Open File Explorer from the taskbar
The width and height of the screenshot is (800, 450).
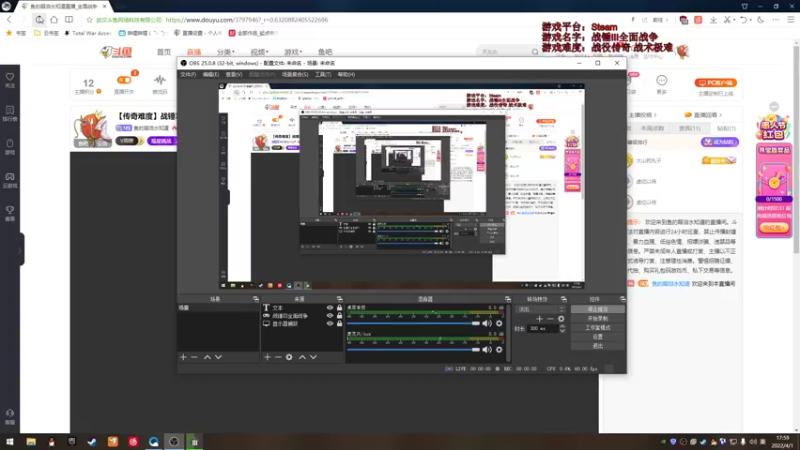pyautogui.click(x=31, y=442)
